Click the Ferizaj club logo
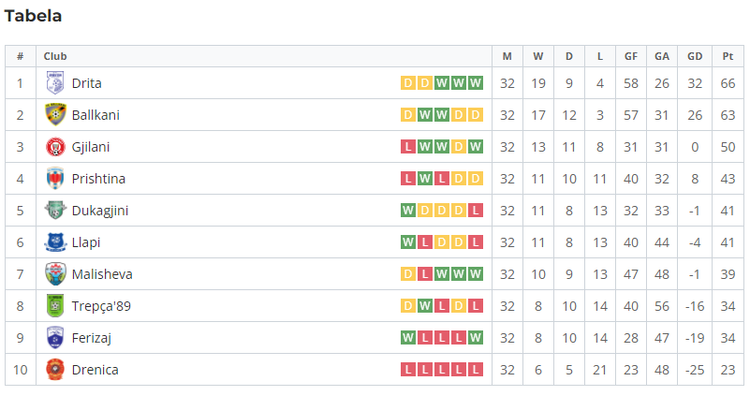This screenshot has width=750, height=395. click(55, 338)
